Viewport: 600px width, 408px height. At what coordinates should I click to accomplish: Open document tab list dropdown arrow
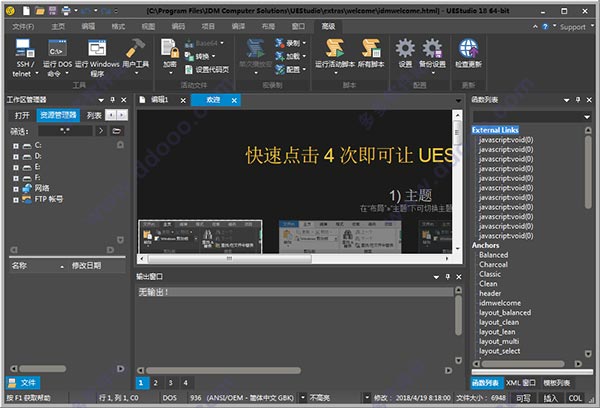tap(458, 101)
